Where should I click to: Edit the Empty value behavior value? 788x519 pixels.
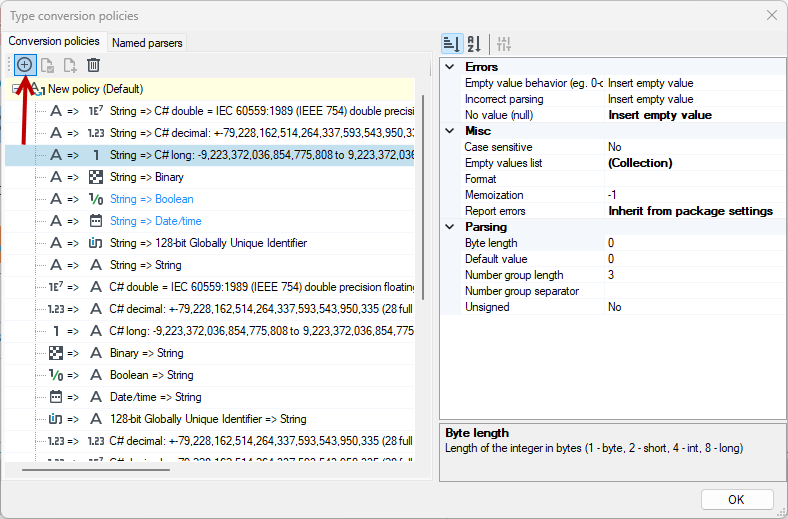point(696,83)
